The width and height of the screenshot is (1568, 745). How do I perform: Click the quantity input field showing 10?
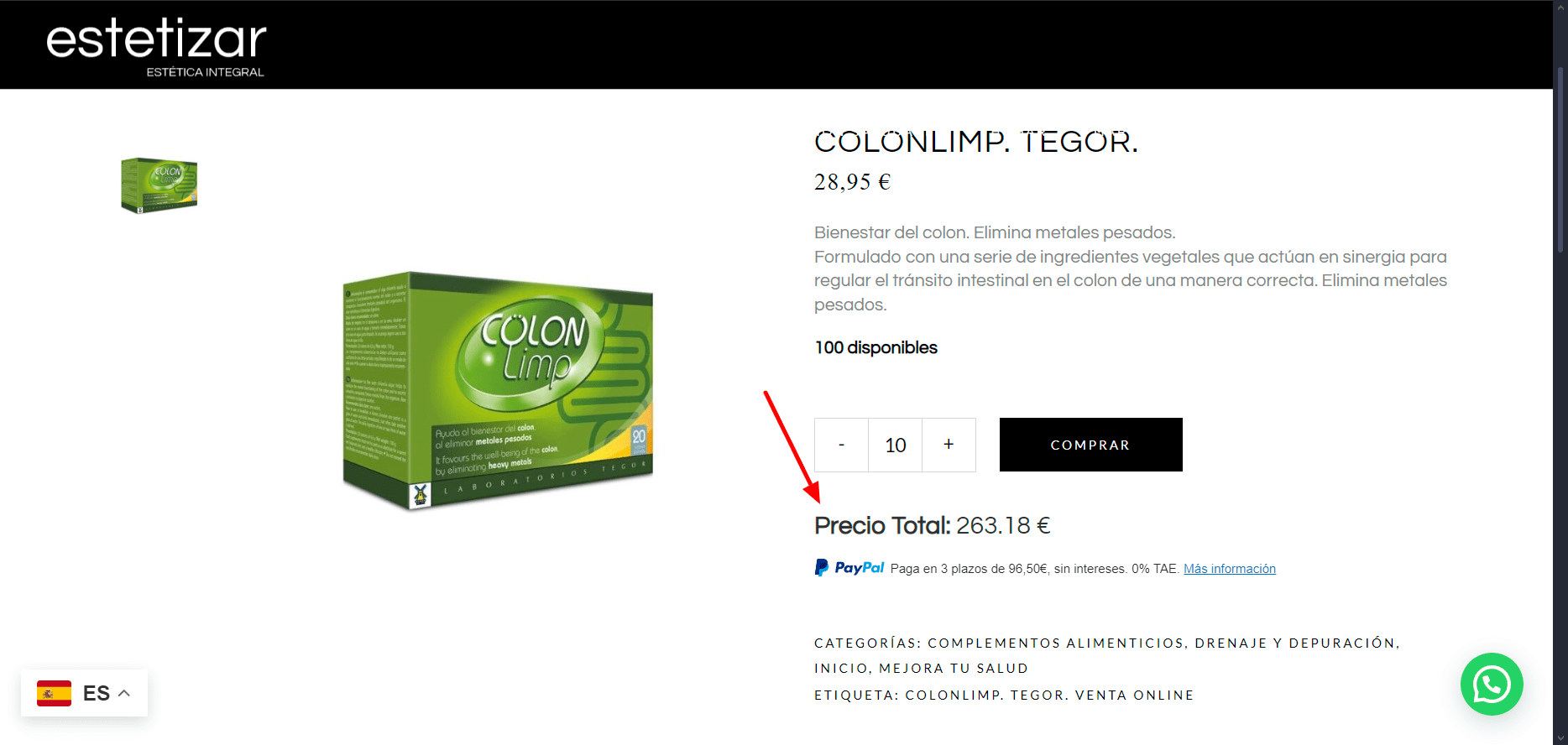pos(895,445)
